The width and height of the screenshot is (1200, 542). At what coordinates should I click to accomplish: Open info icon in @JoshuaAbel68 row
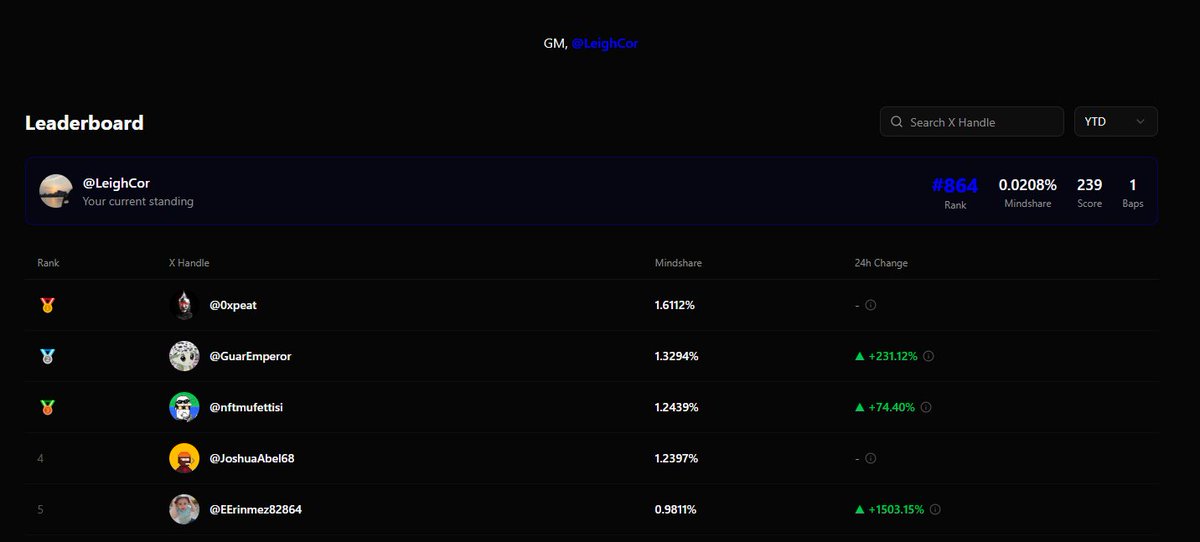click(870, 458)
